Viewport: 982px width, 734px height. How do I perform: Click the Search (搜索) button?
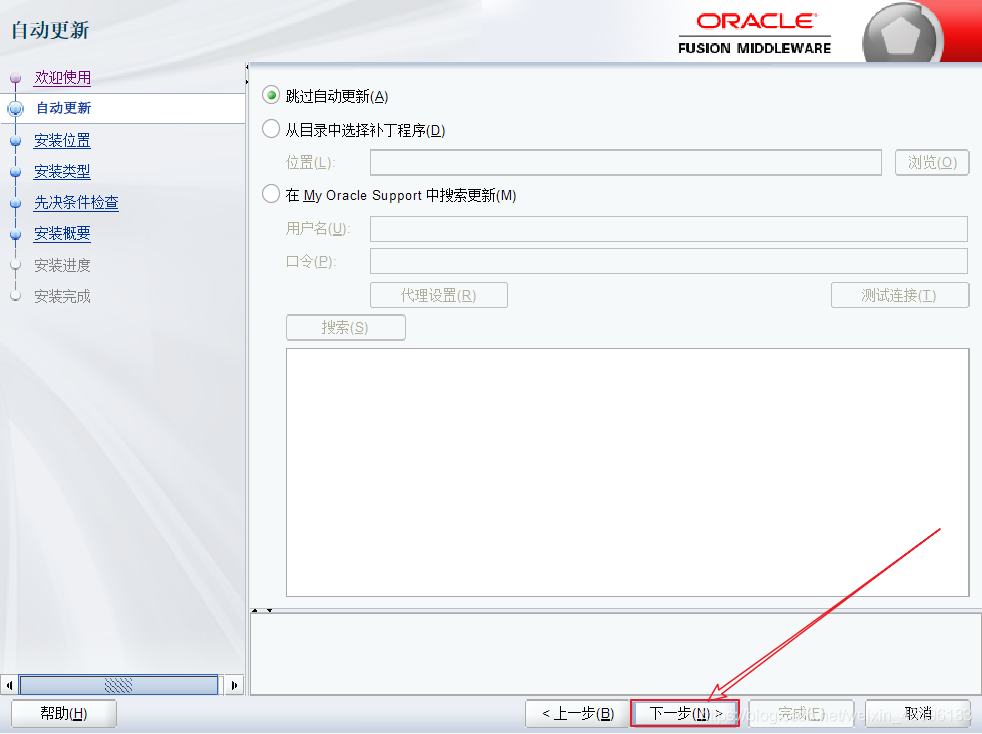(x=346, y=328)
